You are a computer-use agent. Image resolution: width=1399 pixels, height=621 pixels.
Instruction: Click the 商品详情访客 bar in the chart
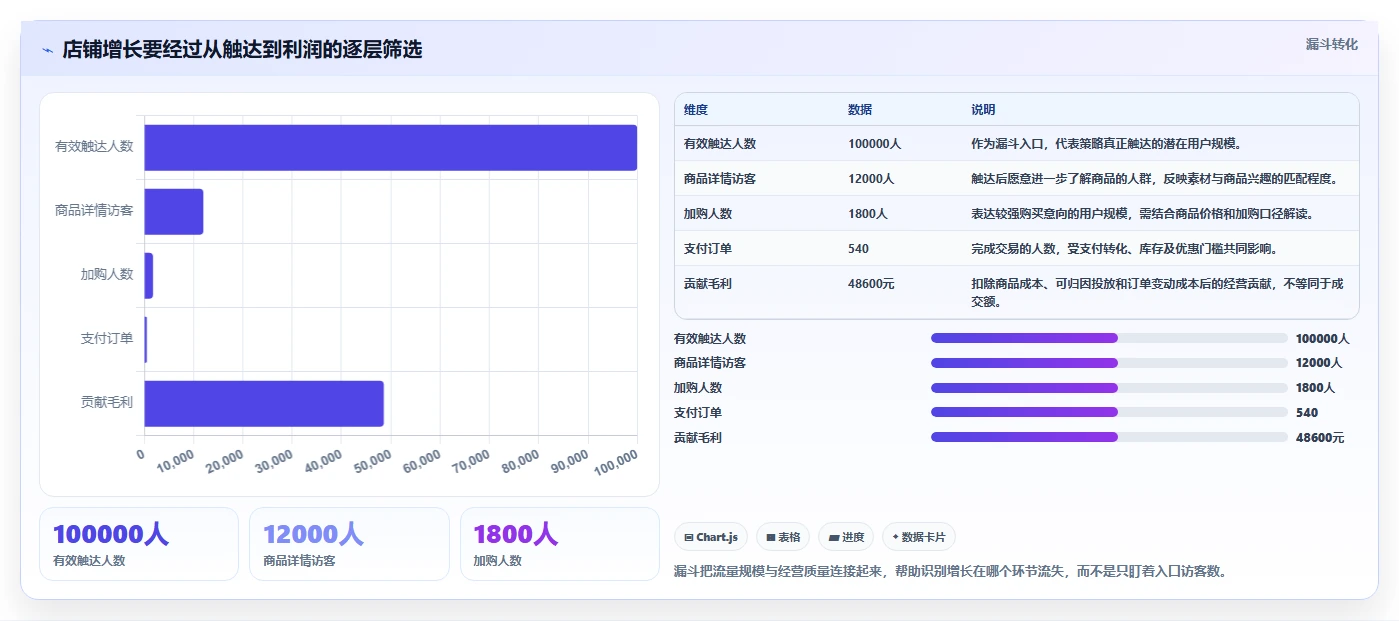point(174,212)
